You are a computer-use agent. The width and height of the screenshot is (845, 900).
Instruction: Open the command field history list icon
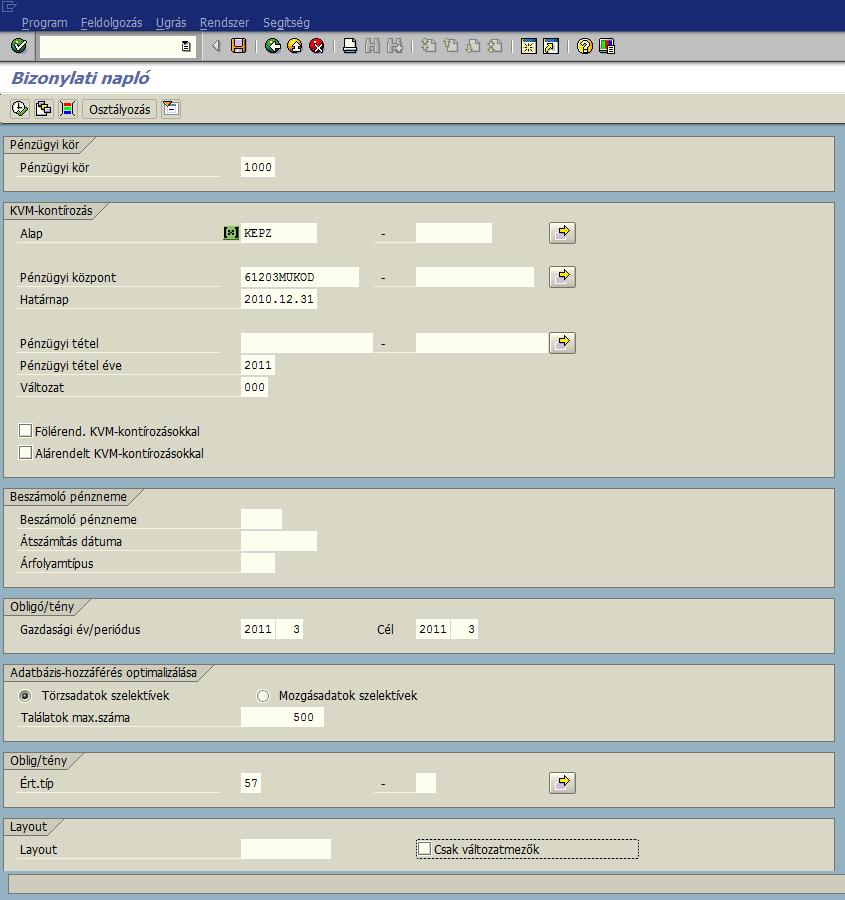[x=186, y=46]
